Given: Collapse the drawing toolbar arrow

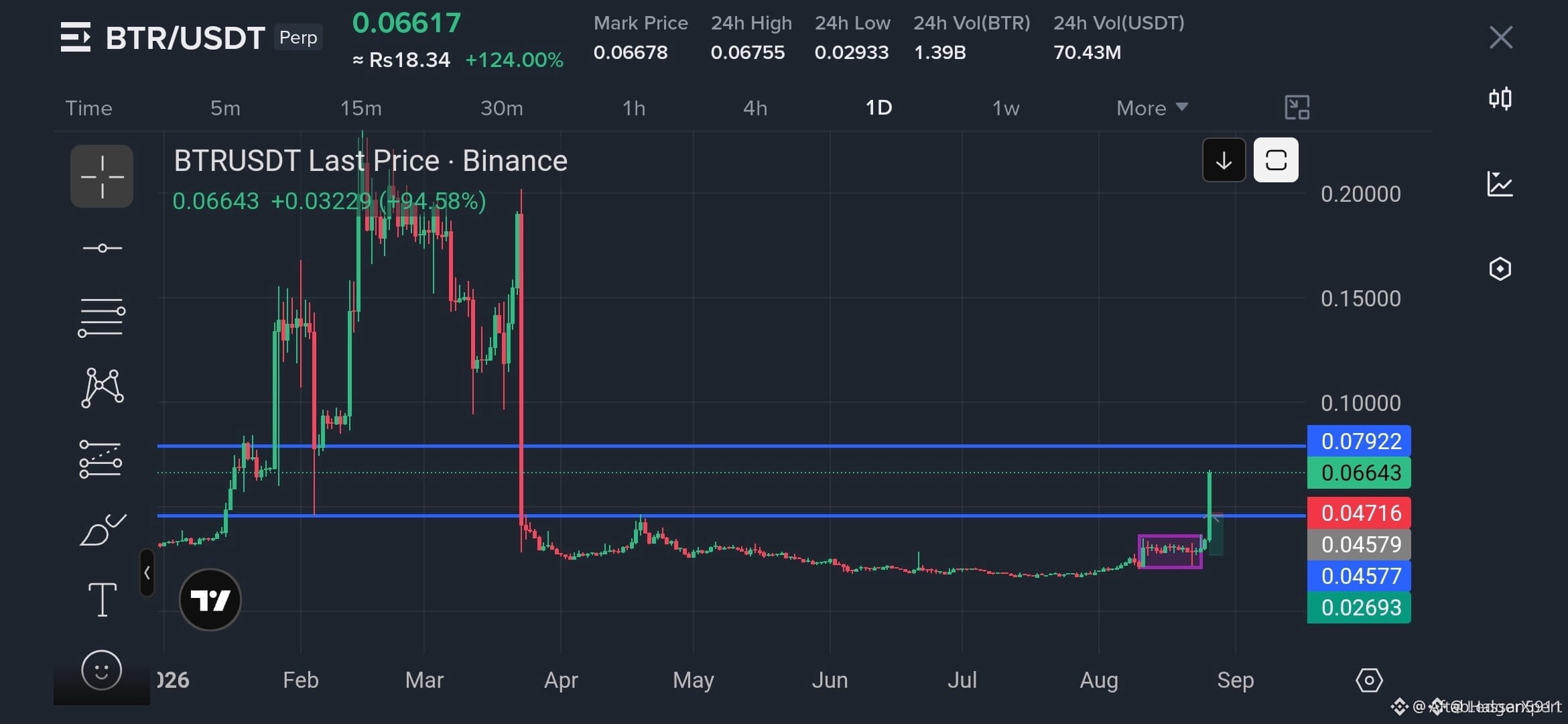Looking at the screenshot, I should (x=147, y=572).
